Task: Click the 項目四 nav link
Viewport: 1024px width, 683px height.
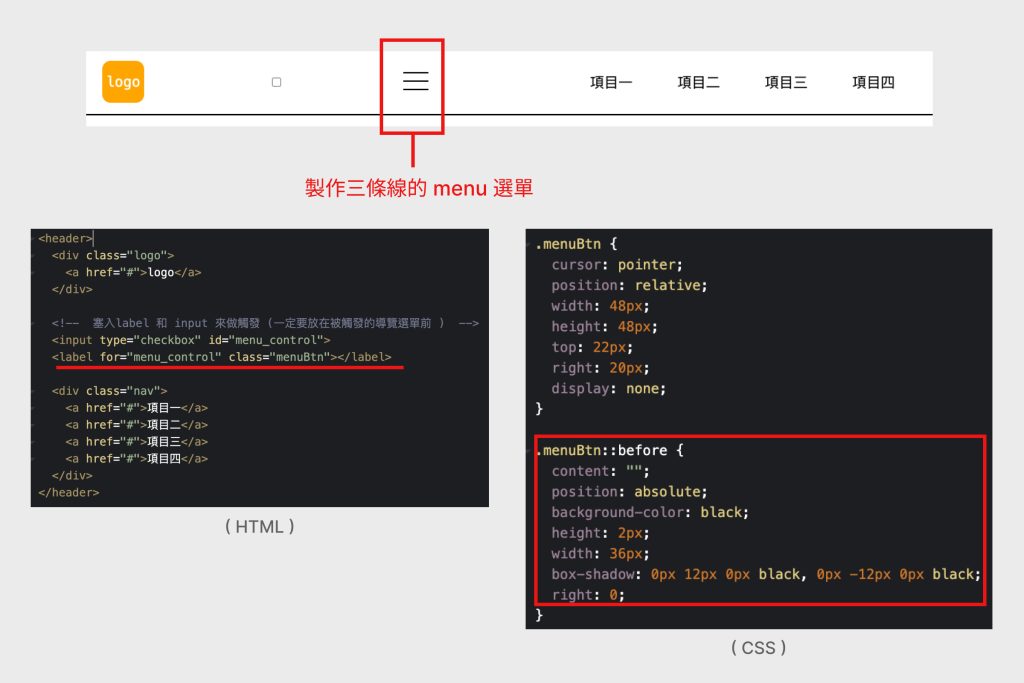Action: 873,83
